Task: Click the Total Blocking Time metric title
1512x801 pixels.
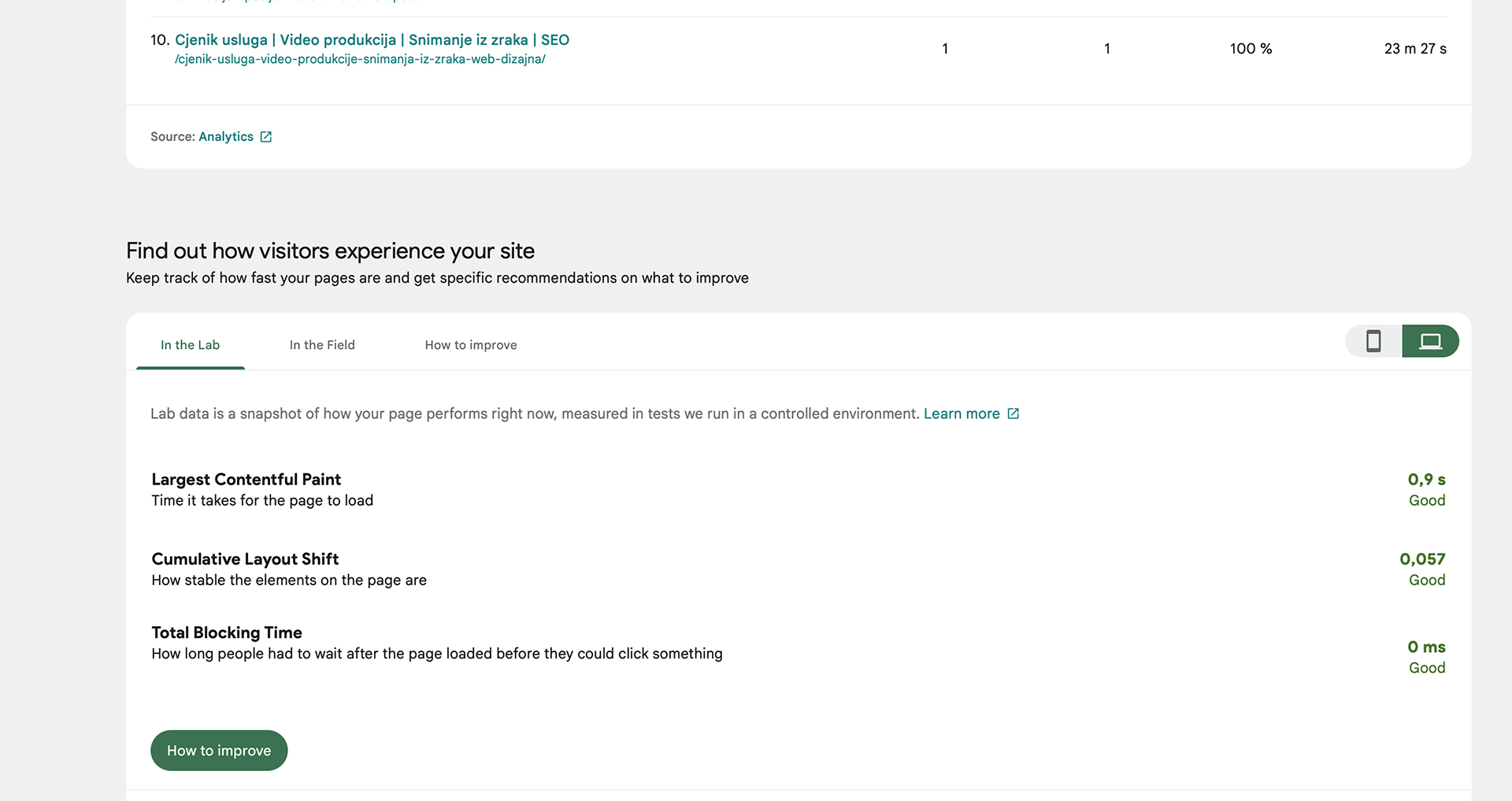Action: pos(227,632)
